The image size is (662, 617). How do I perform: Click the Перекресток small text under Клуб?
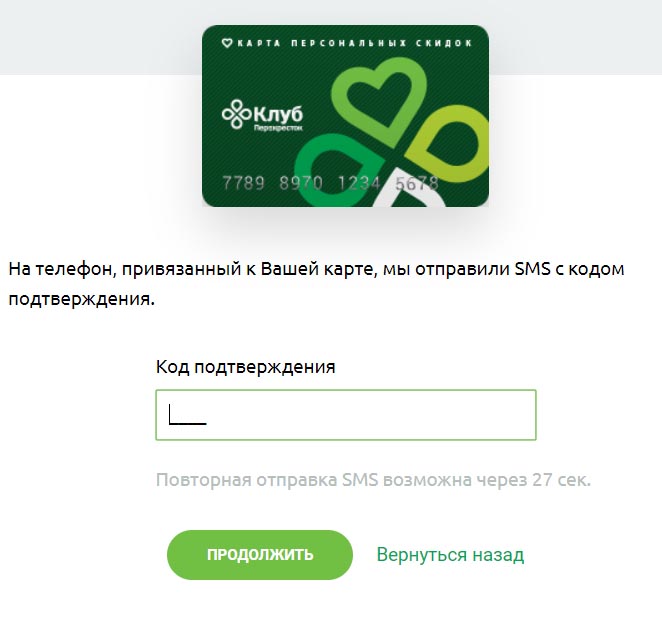click(278, 128)
